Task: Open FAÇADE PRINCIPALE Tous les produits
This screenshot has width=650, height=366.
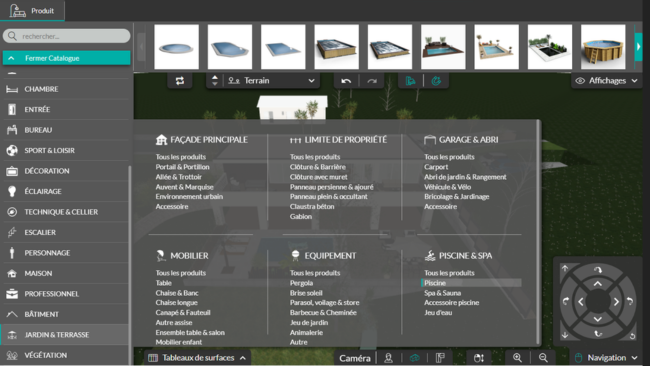Action: [x=181, y=157]
